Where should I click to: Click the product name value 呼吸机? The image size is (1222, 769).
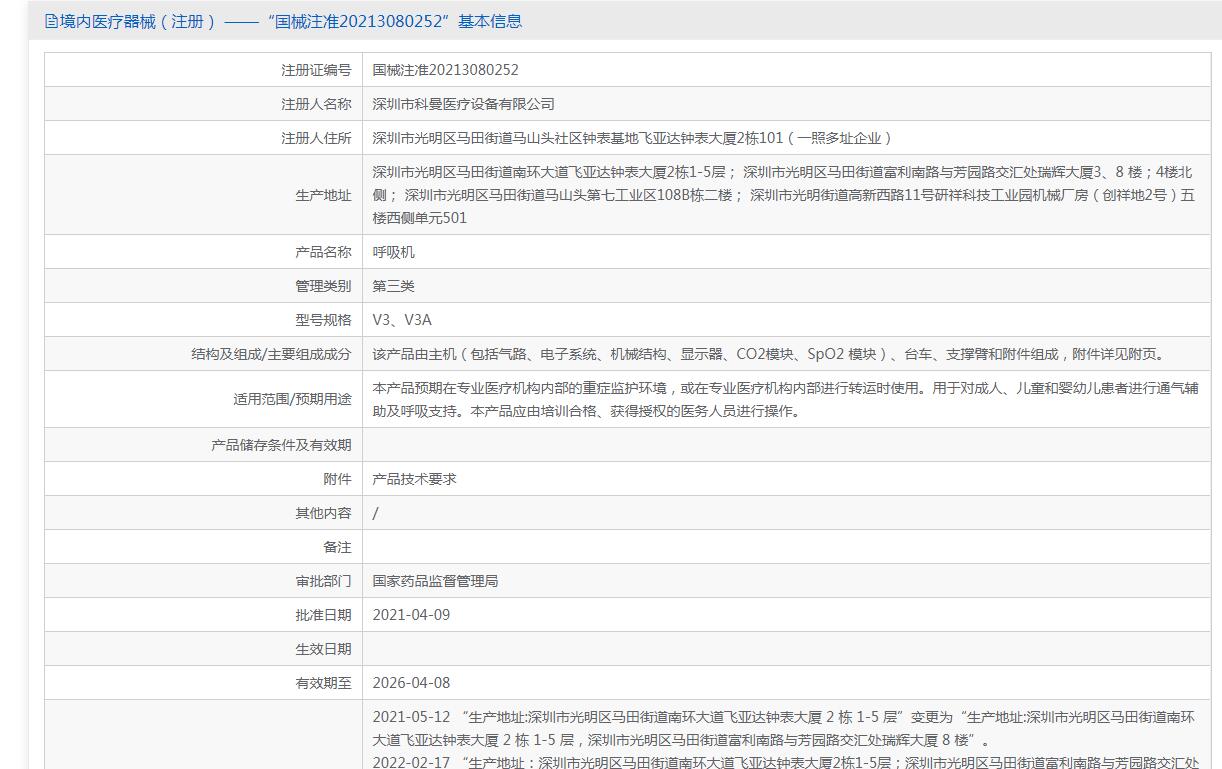tap(393, 252)
